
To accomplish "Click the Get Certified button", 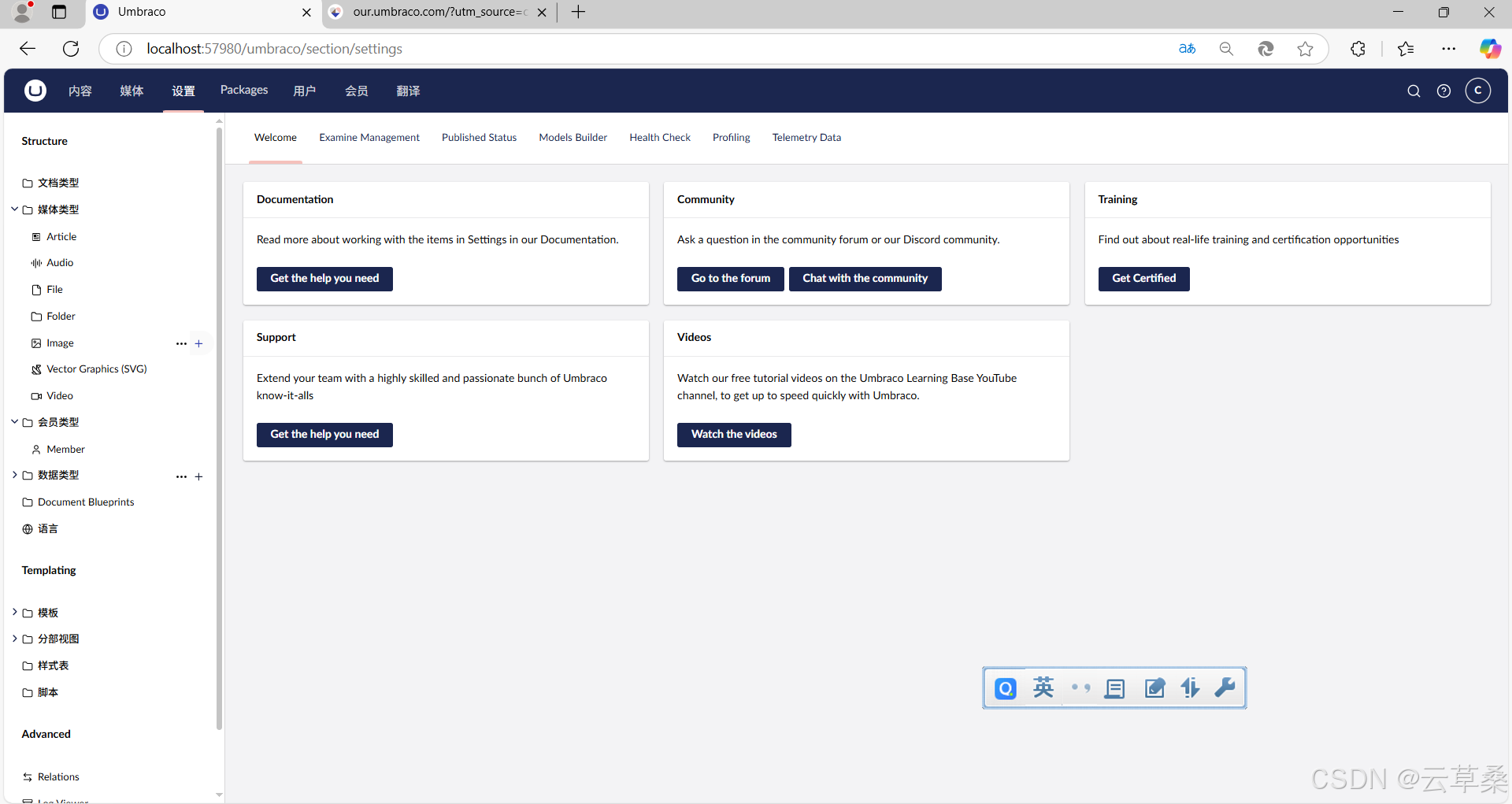I will (x=1144, y=279).
